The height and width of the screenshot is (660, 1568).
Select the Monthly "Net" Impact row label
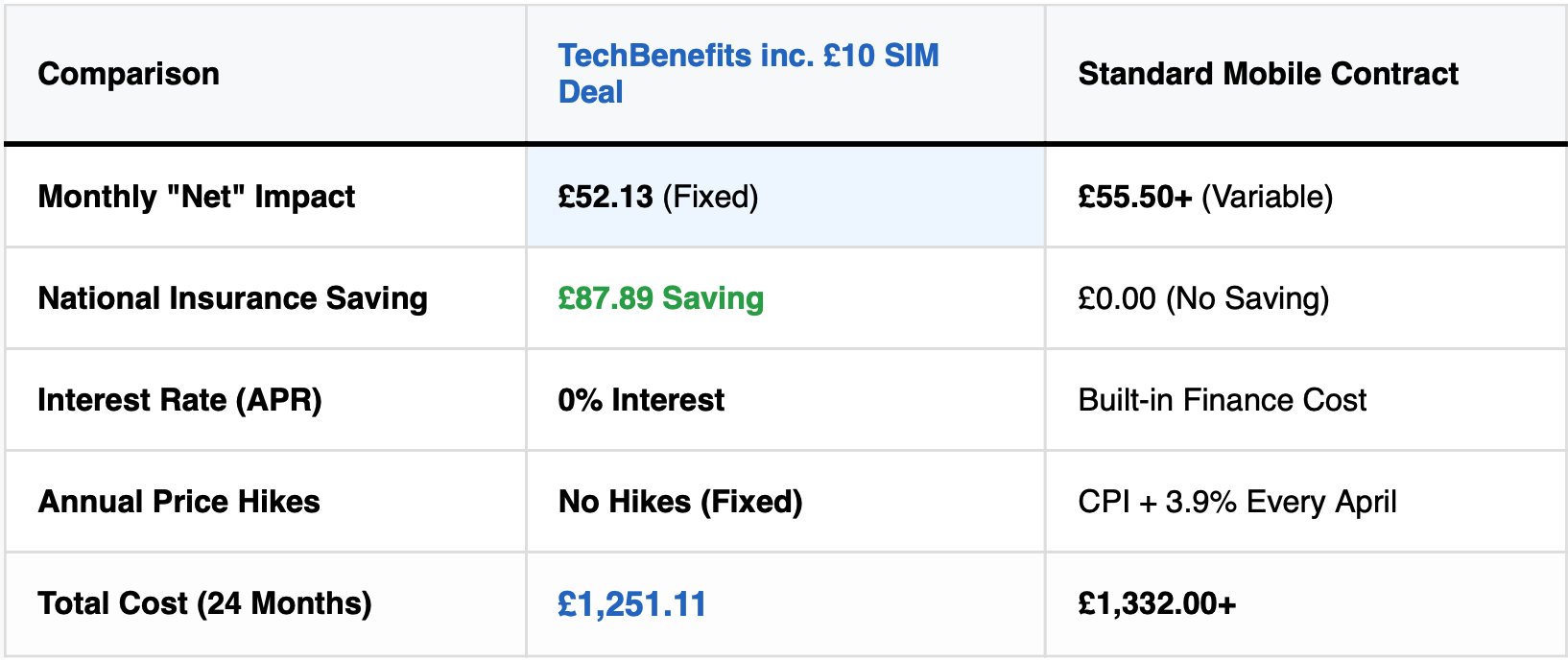click(197, 197)
